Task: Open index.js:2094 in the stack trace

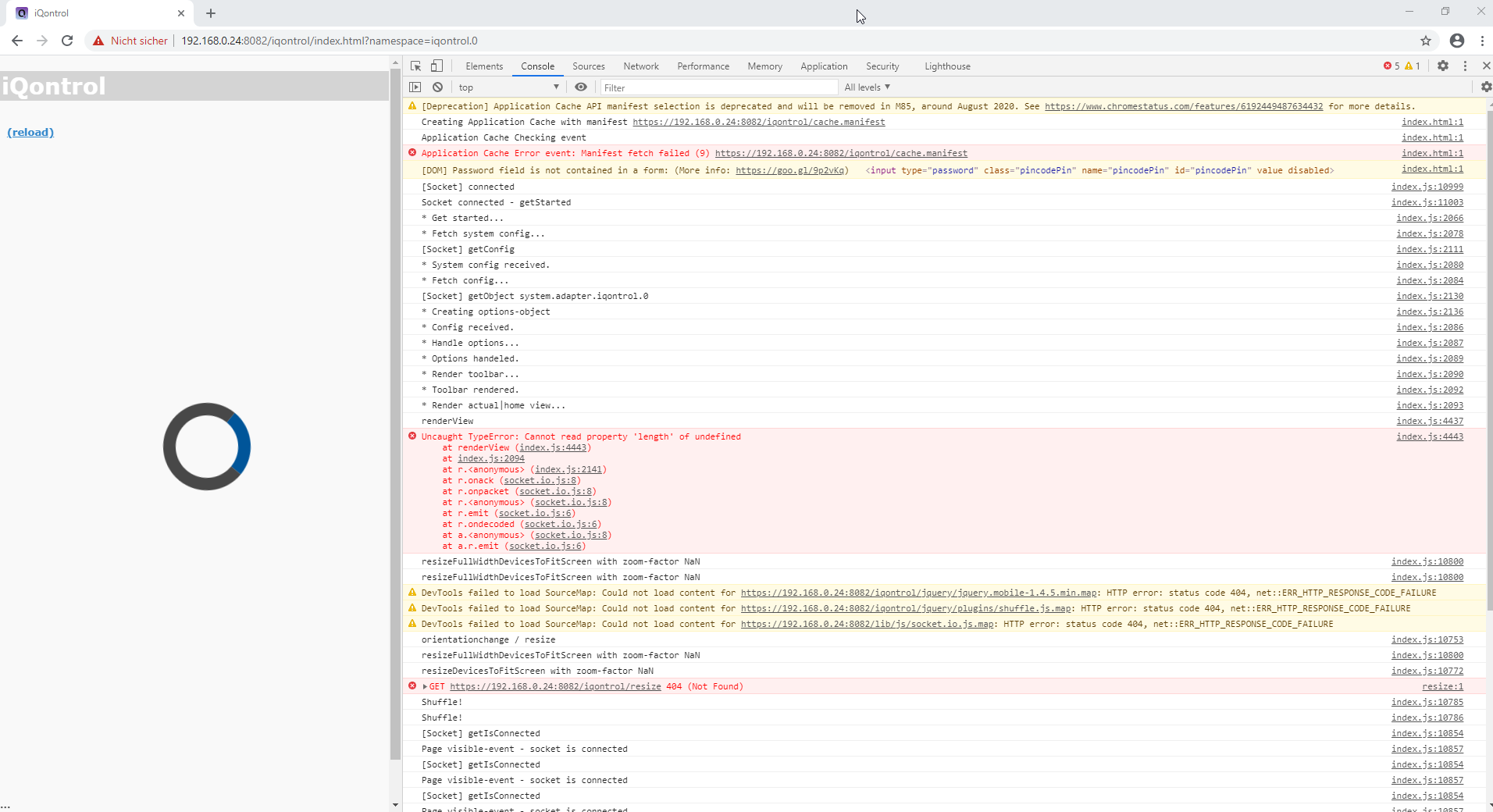Action: tap(491, 458)
